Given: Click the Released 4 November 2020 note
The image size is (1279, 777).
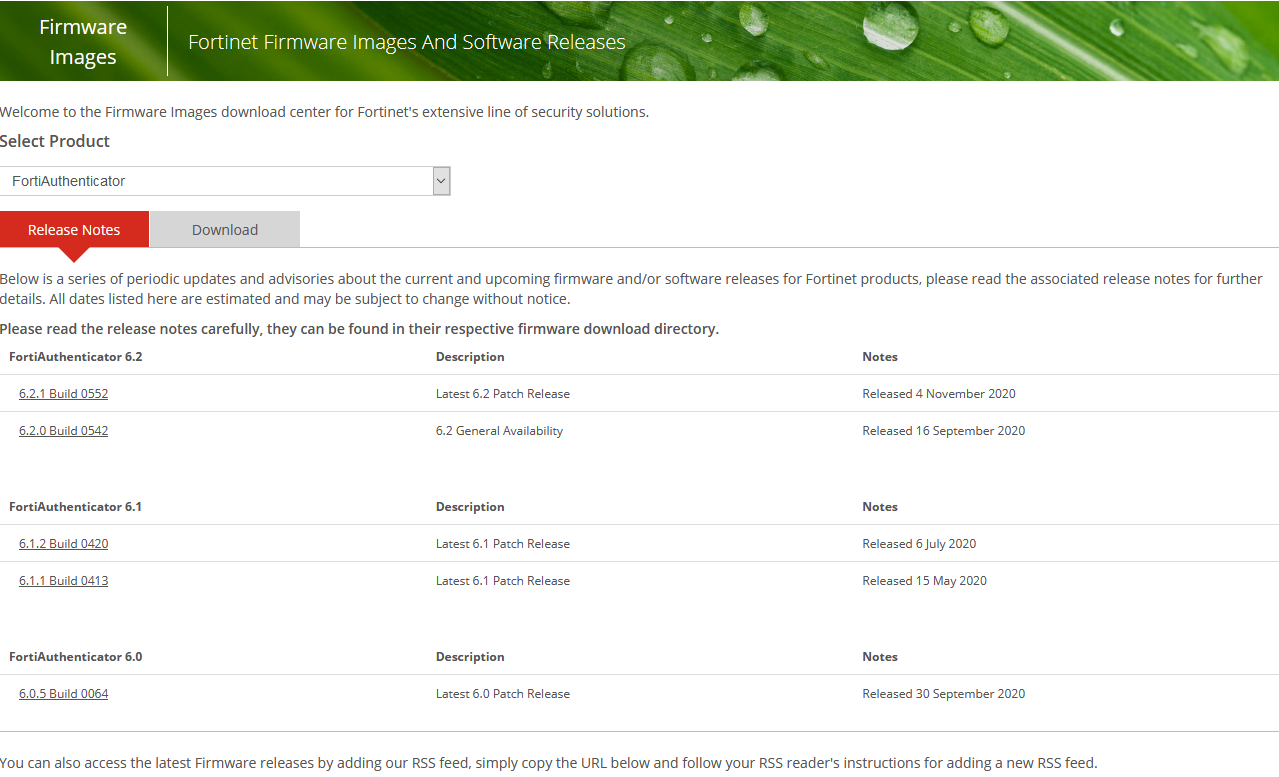Looking at the screenshot, I should 938,393.
